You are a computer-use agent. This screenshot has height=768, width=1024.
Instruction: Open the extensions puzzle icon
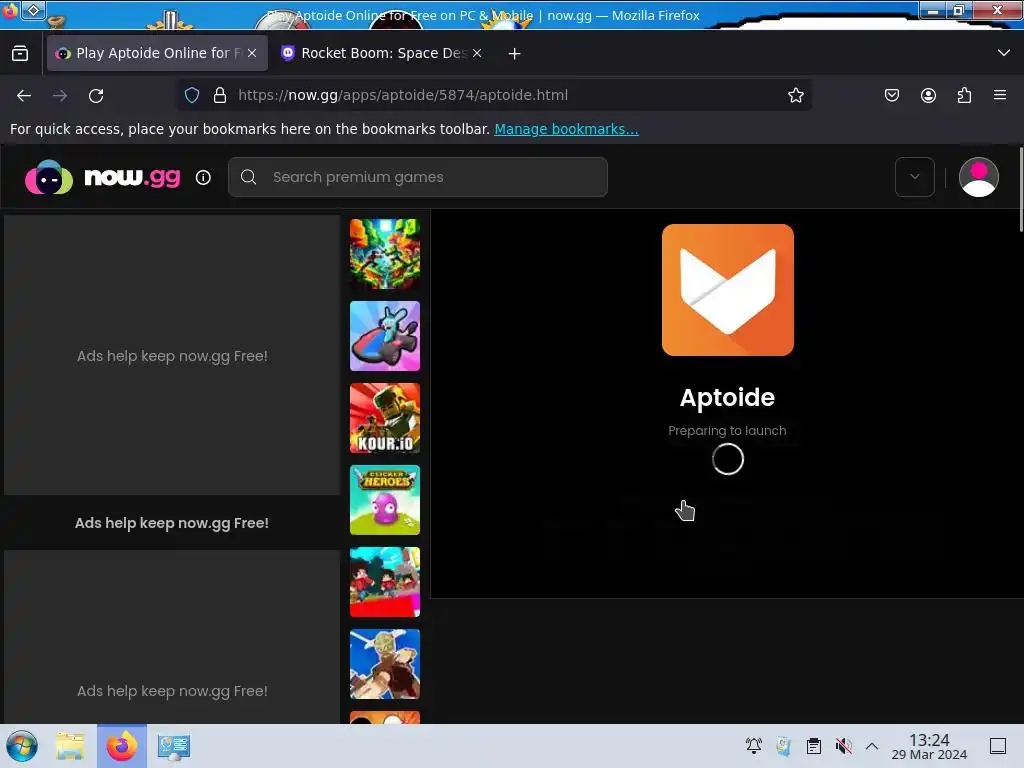click(x=964, y=95)
